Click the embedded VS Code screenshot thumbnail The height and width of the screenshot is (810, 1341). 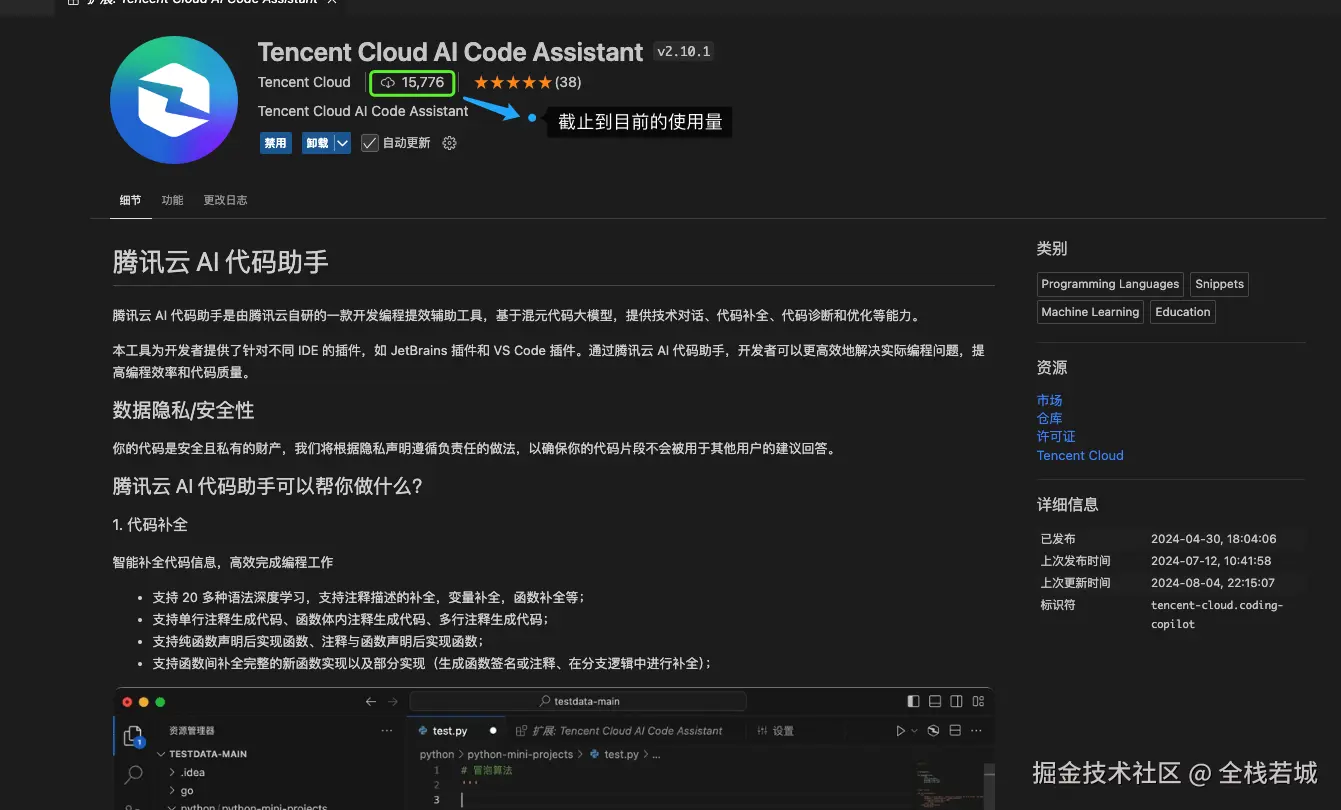coord(554,749)
